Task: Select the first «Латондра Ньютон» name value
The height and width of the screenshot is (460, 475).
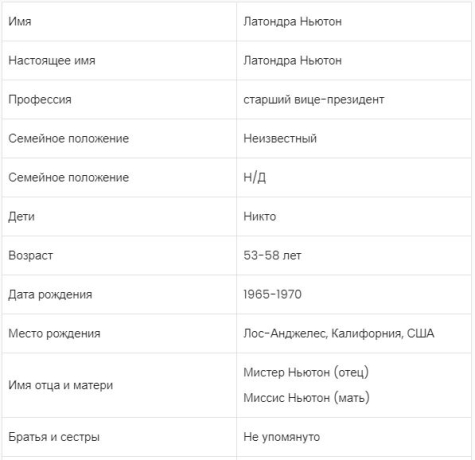Action: click(x=292, y=22)
